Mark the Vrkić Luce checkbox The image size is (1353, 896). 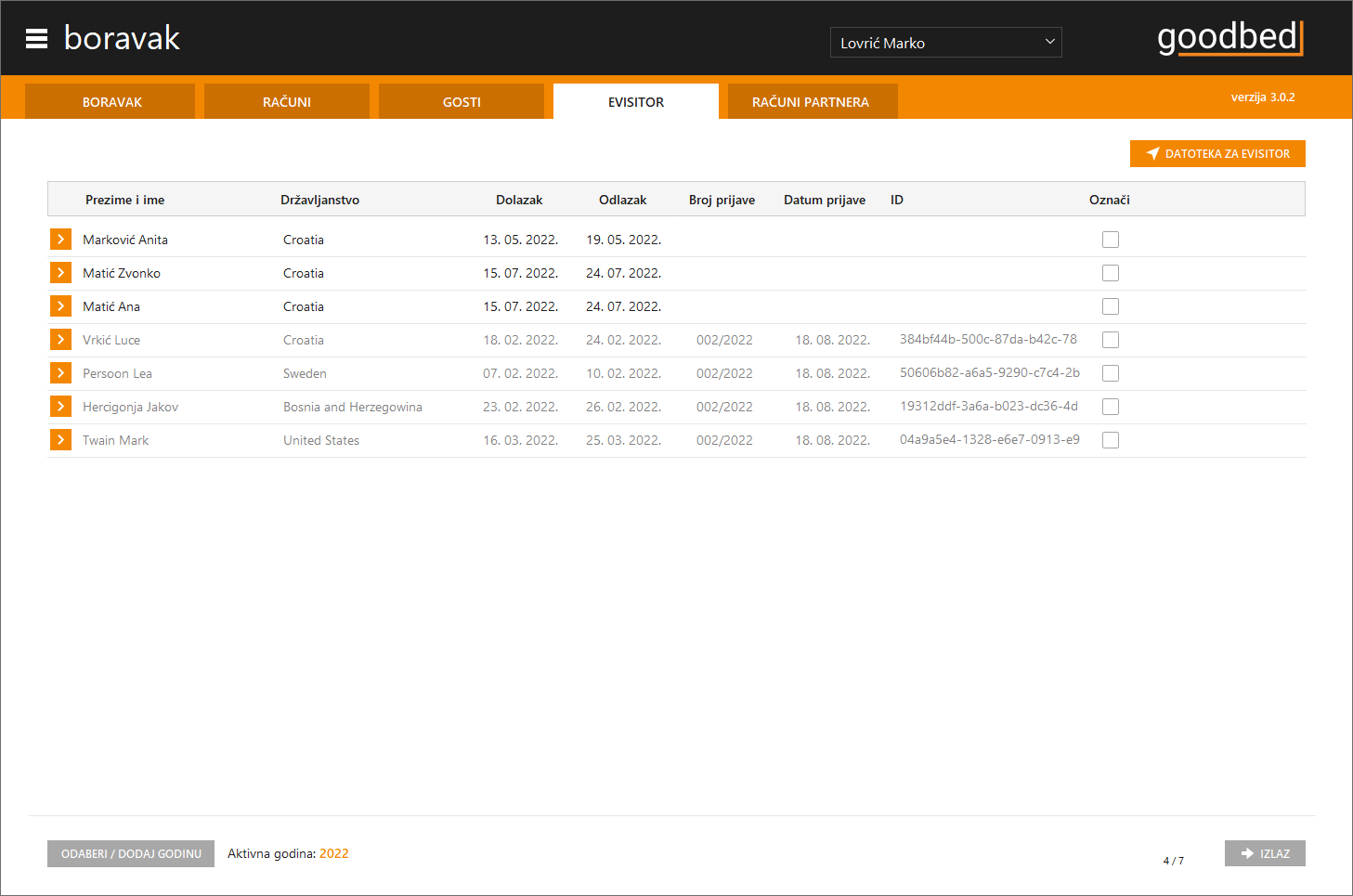click(x=1111, y=340)
